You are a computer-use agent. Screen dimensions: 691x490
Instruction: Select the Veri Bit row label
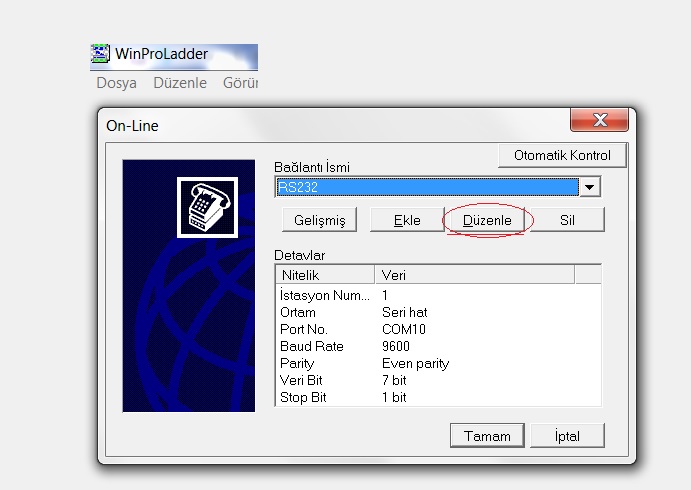point(301,380)
